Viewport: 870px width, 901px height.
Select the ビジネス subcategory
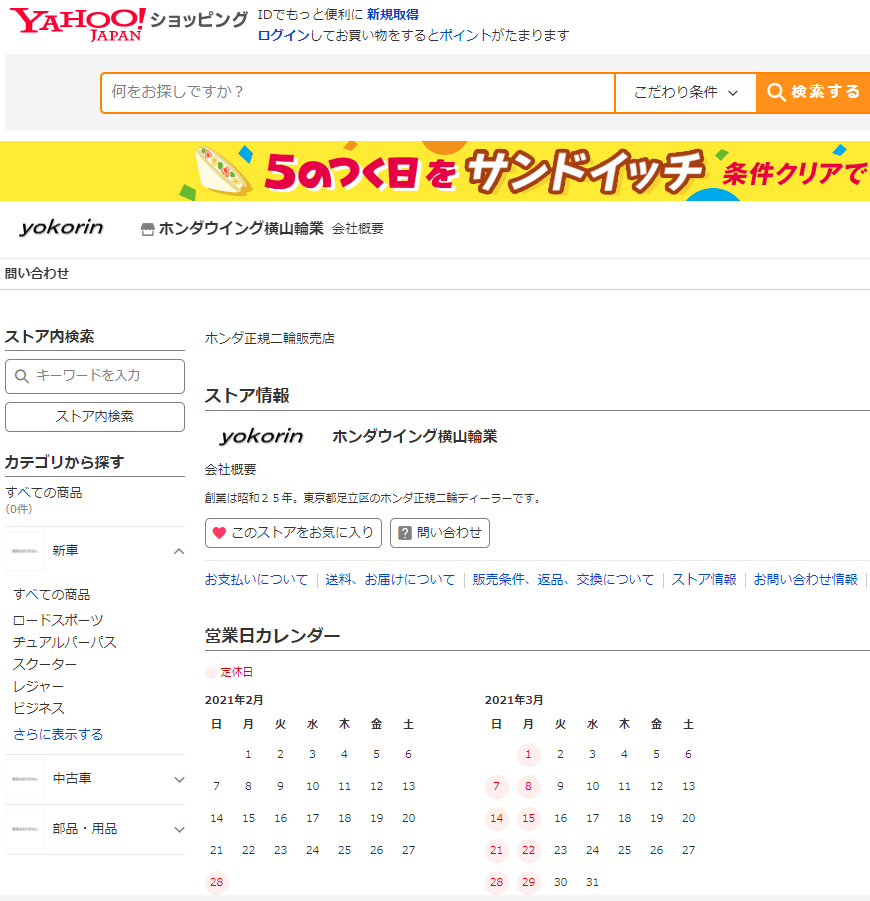[x=39, y=708]
